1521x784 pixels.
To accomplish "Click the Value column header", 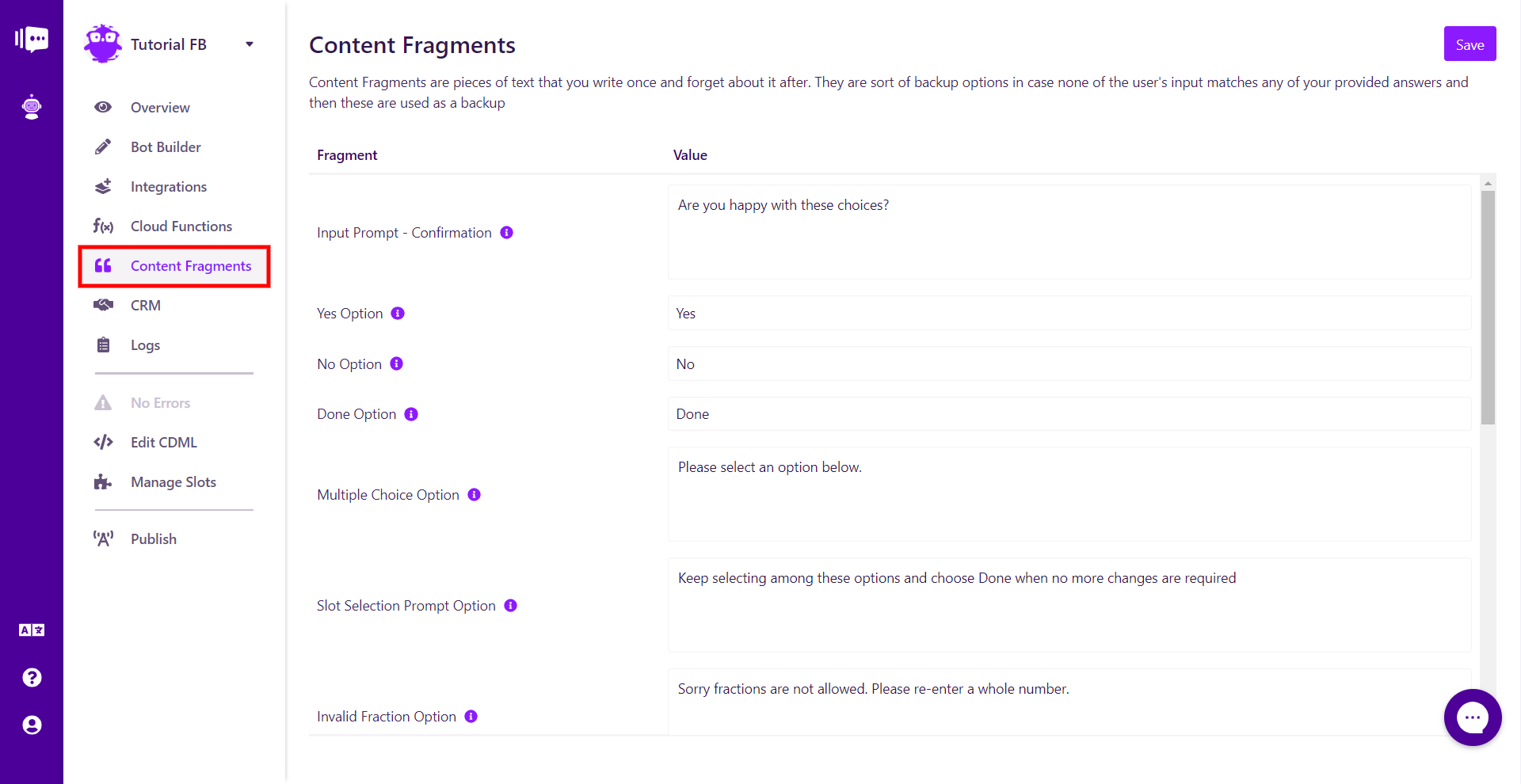I will (690, 155).
